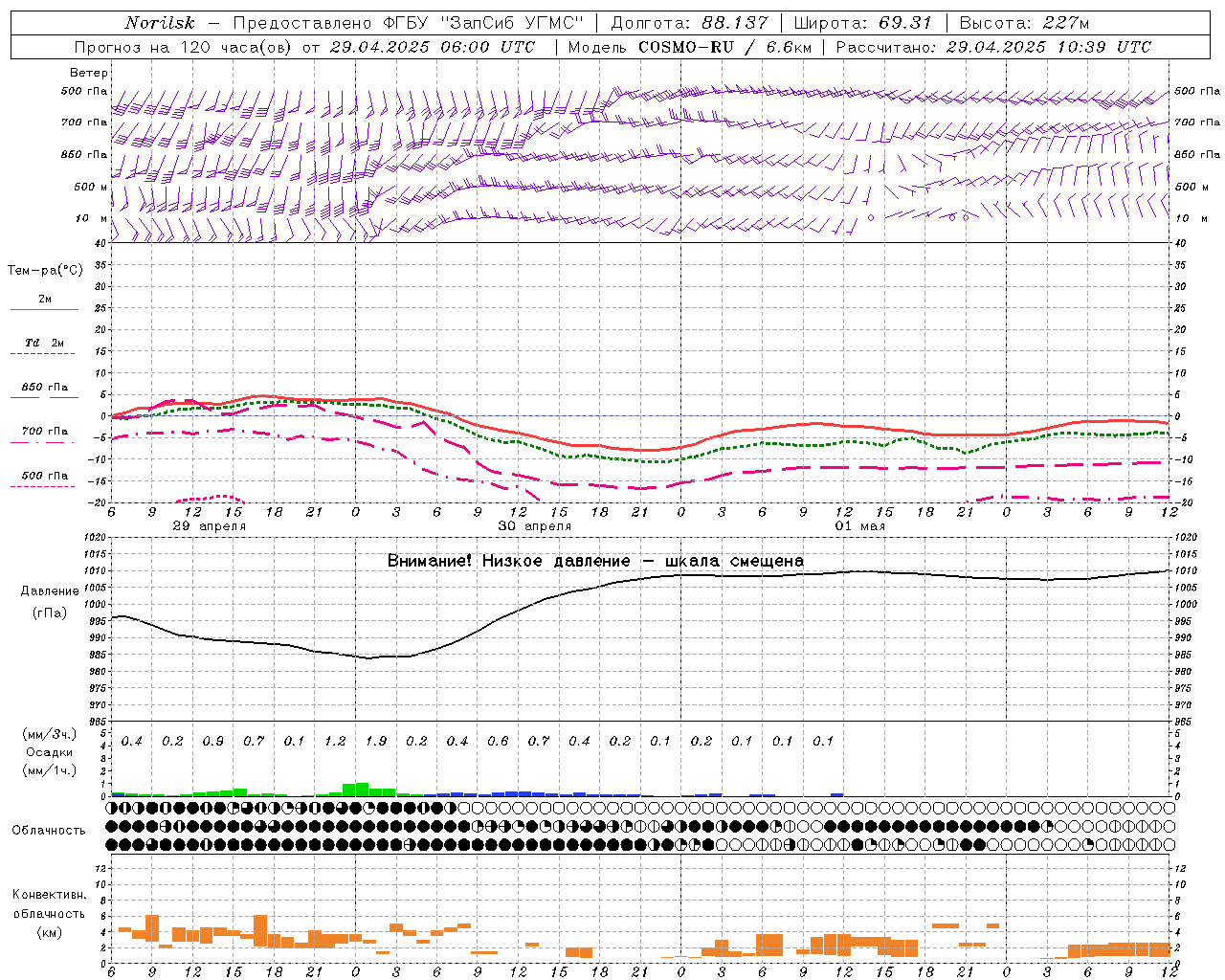Click the 'Облачность' cloud cover label
Image resolution: width=1225 pixels, height=980 pixels.
point(49,831)
